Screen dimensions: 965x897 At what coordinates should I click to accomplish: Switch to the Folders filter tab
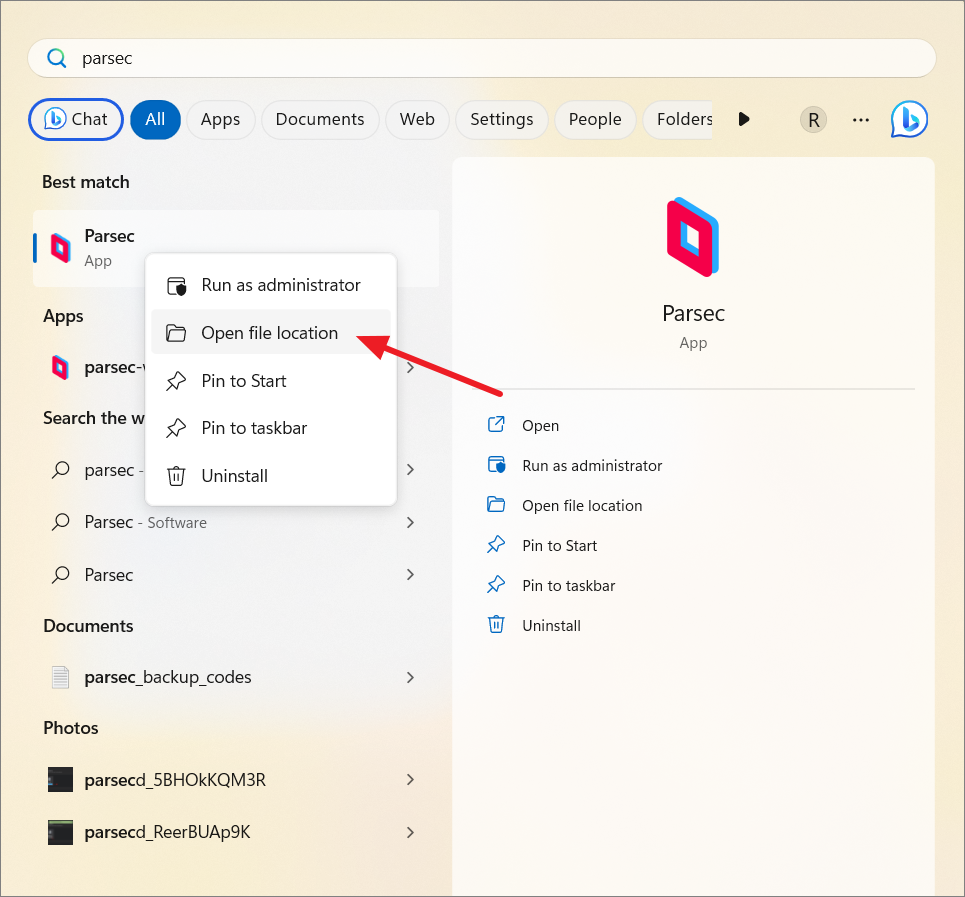pos(678,119)
